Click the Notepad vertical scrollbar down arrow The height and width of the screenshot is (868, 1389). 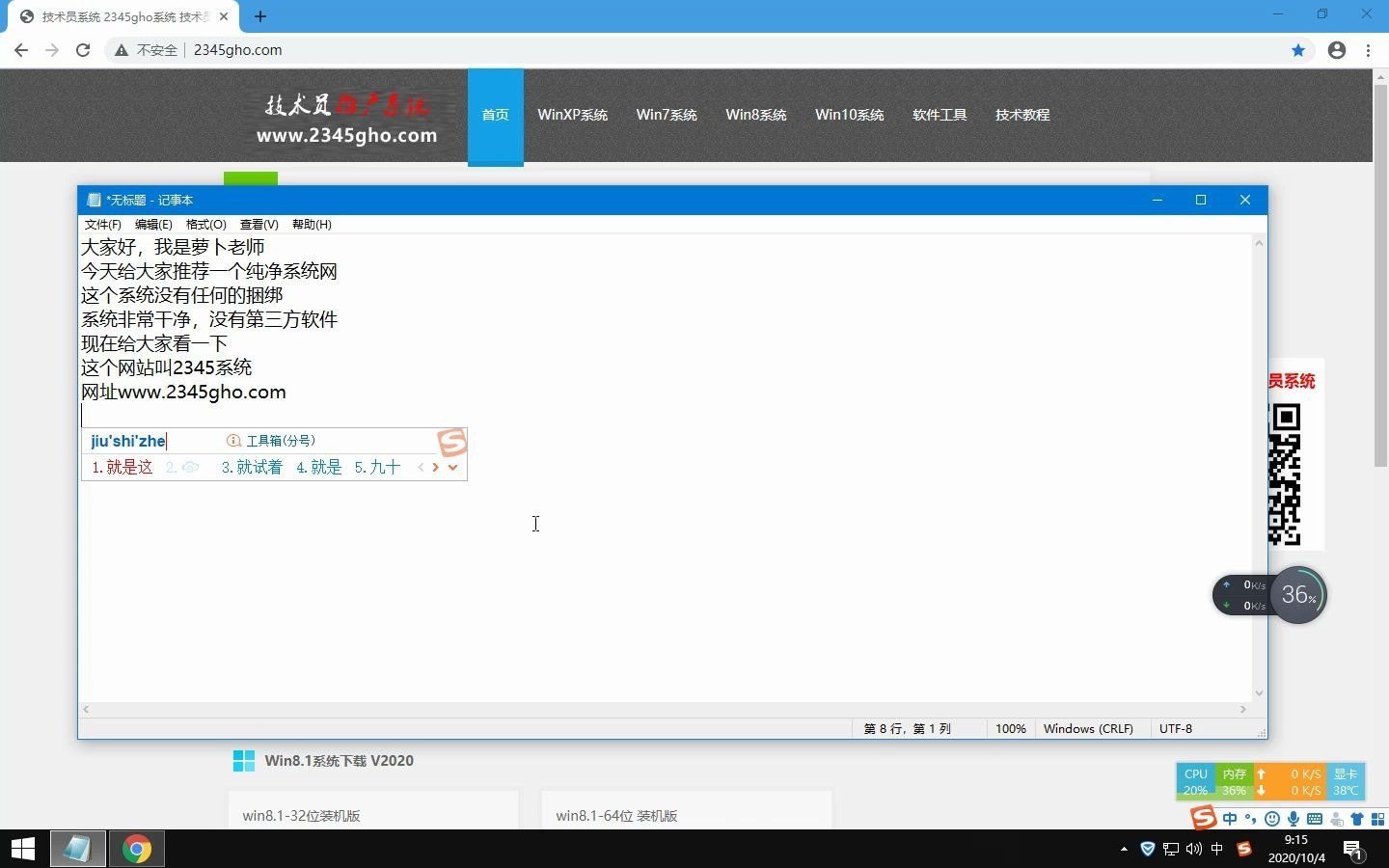point(1258,692)
